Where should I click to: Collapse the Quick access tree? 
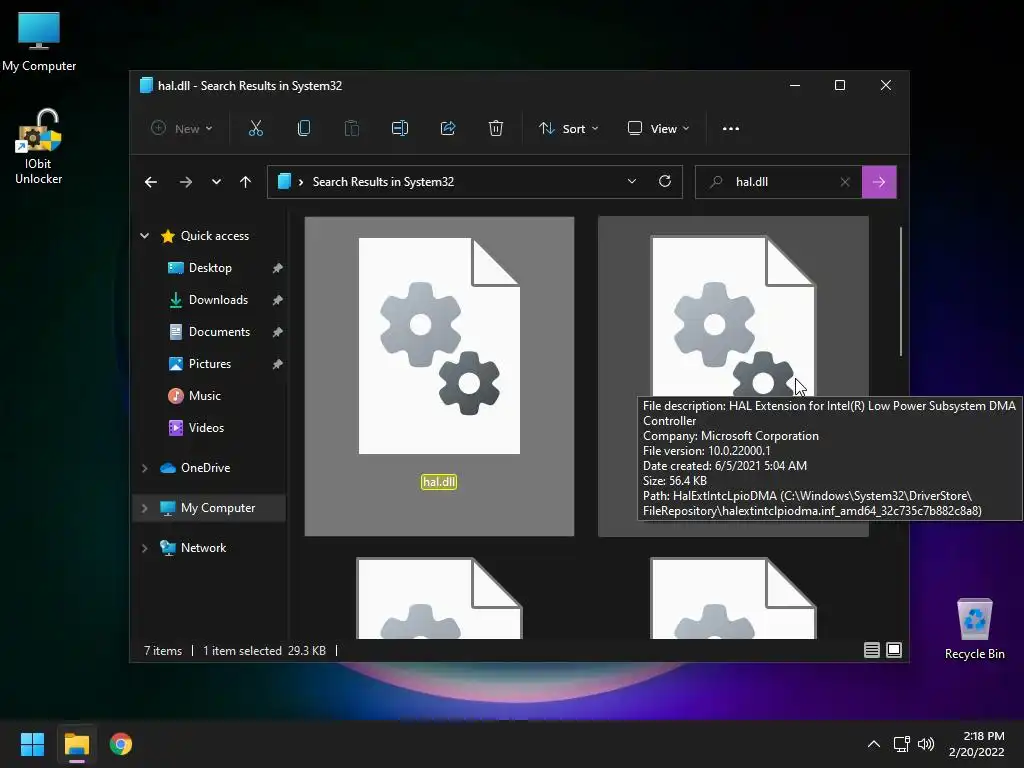(144, 236)
